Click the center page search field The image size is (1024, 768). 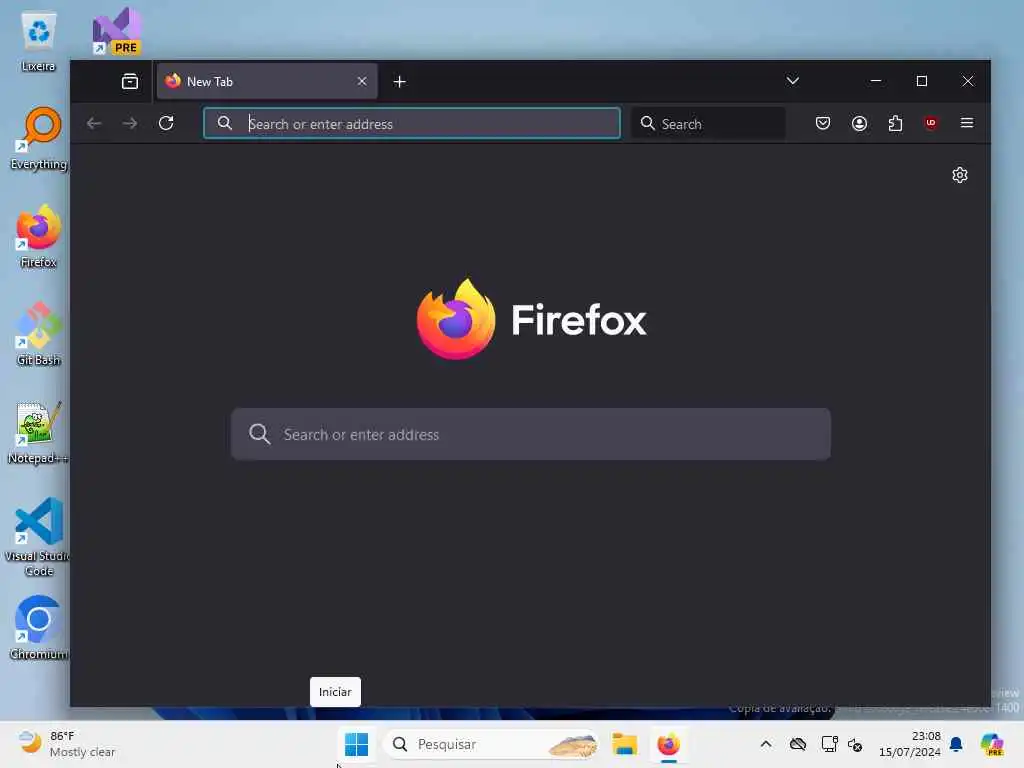(531, 434)
